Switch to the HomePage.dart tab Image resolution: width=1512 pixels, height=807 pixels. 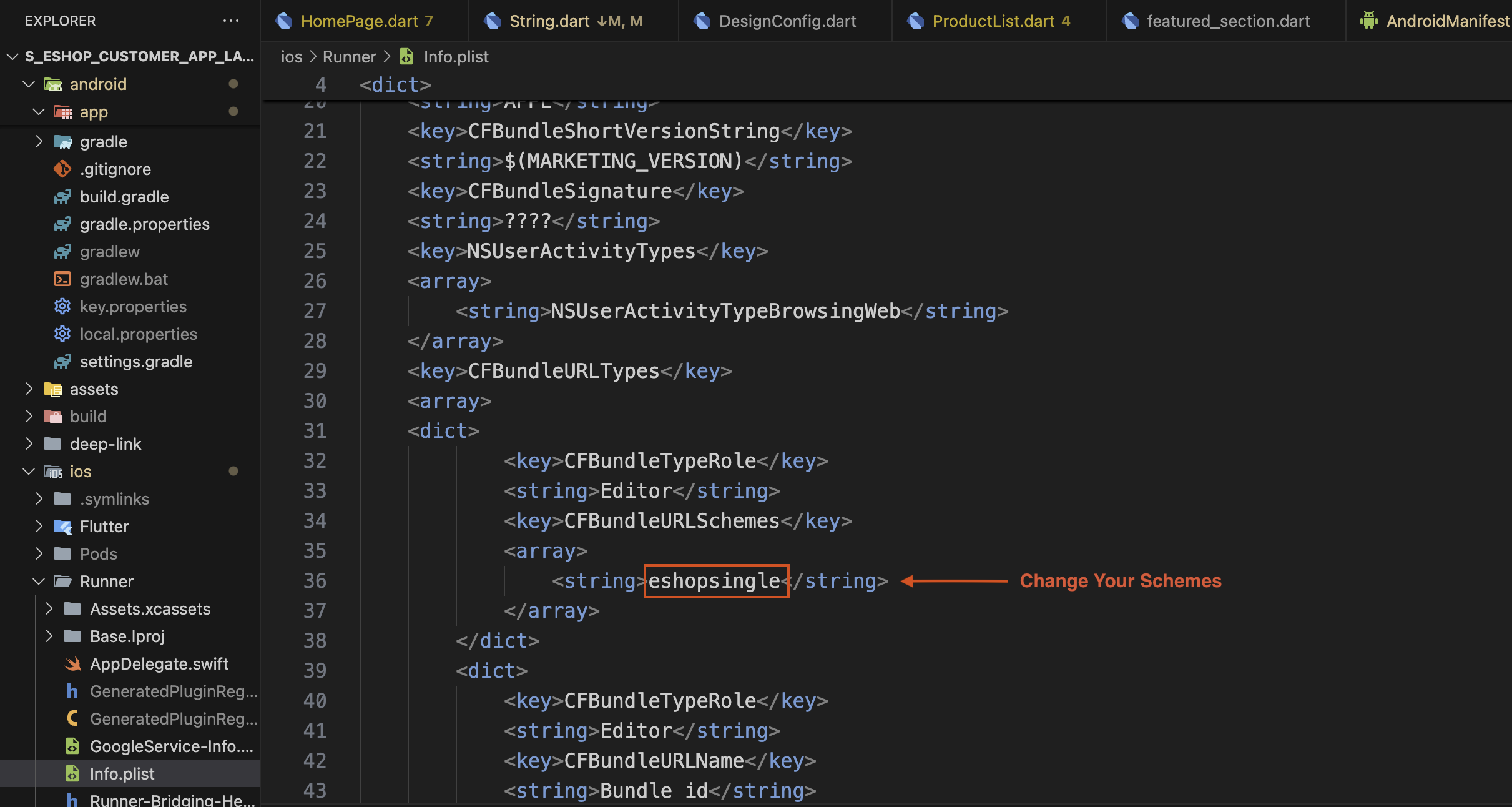(x=359, y=21)
